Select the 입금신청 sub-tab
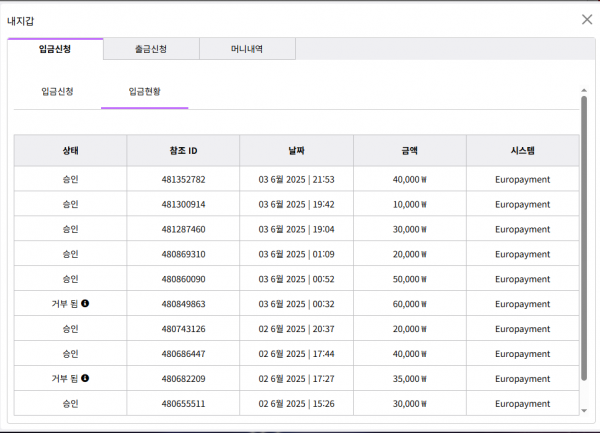 57,91
